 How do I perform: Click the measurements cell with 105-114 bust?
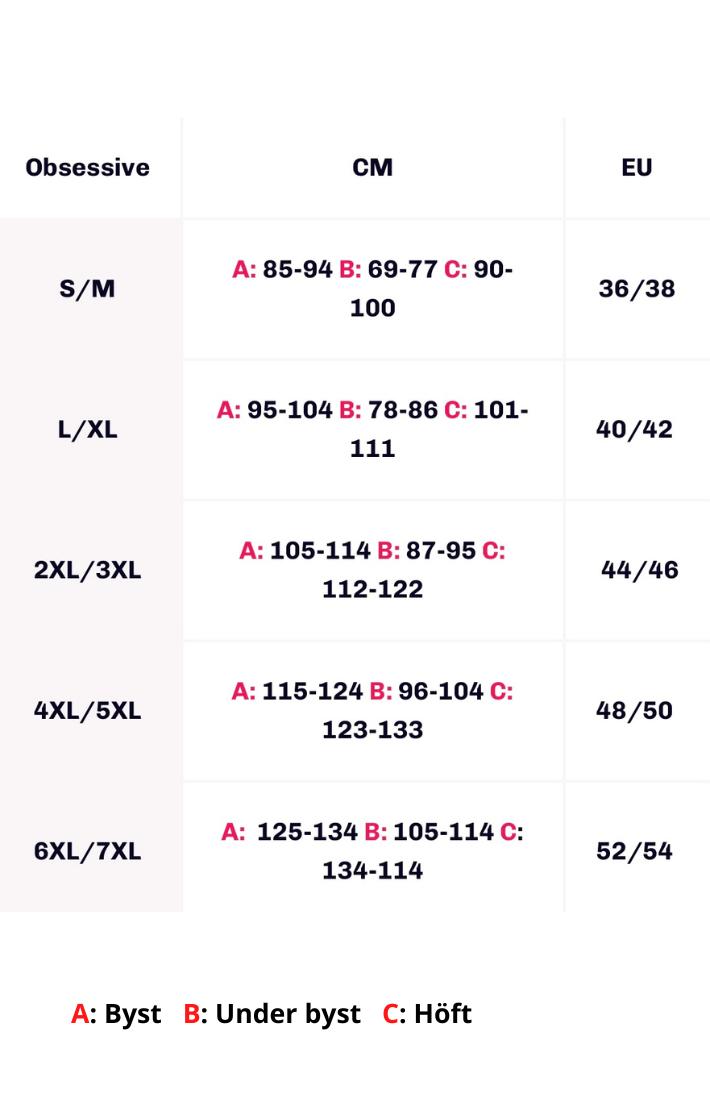[373, 570]
